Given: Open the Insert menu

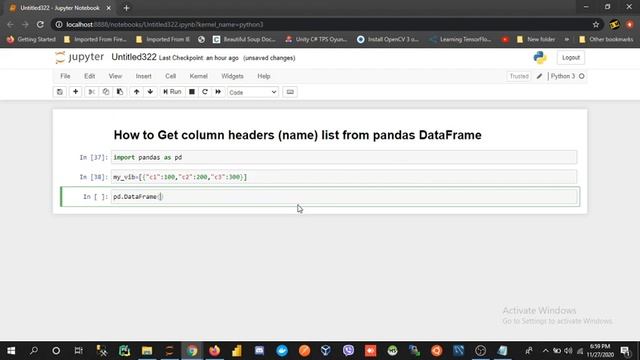Looking at the screenshot, I should click(143, 76).
